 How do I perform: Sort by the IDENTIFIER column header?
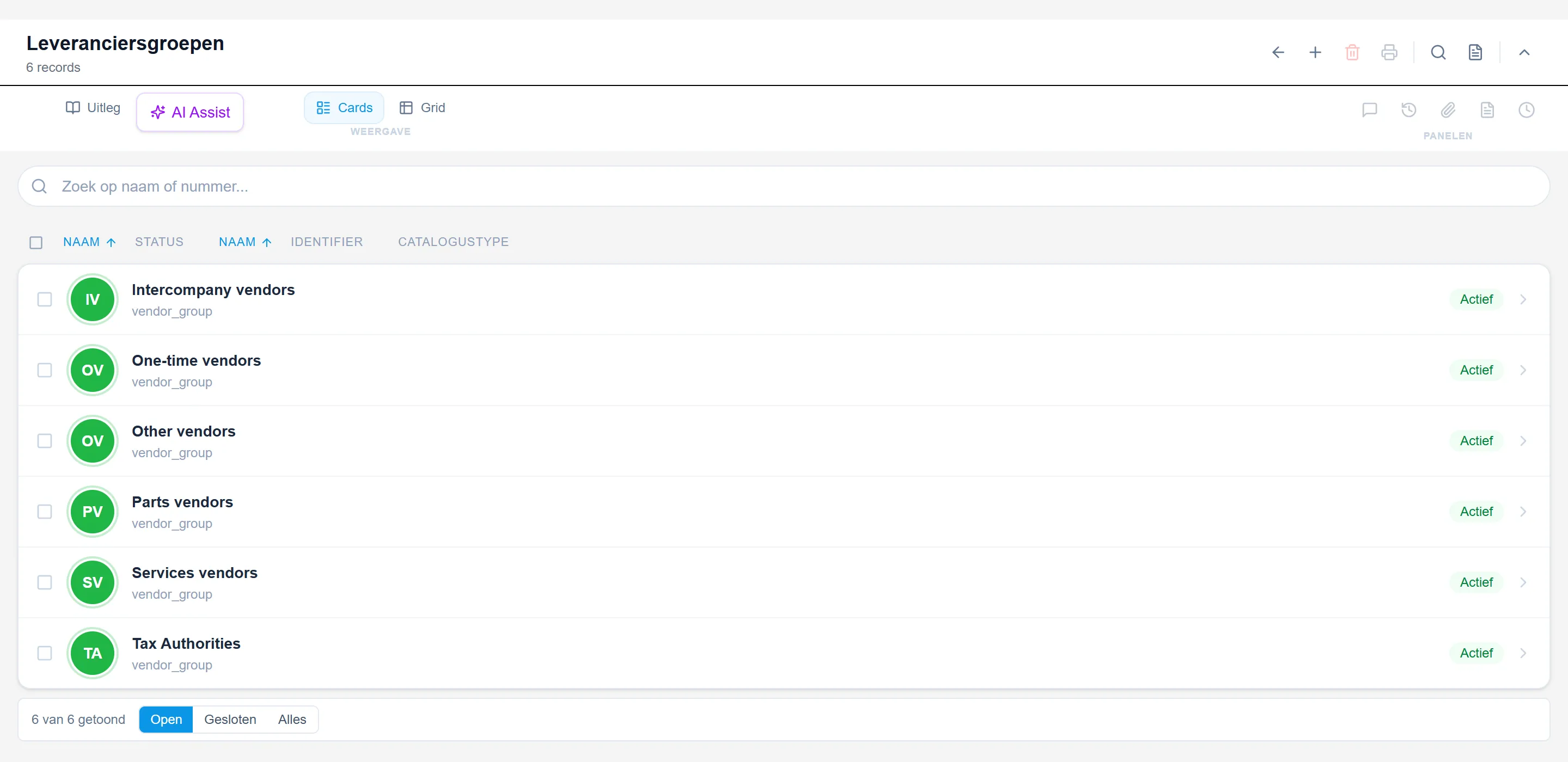327,242
